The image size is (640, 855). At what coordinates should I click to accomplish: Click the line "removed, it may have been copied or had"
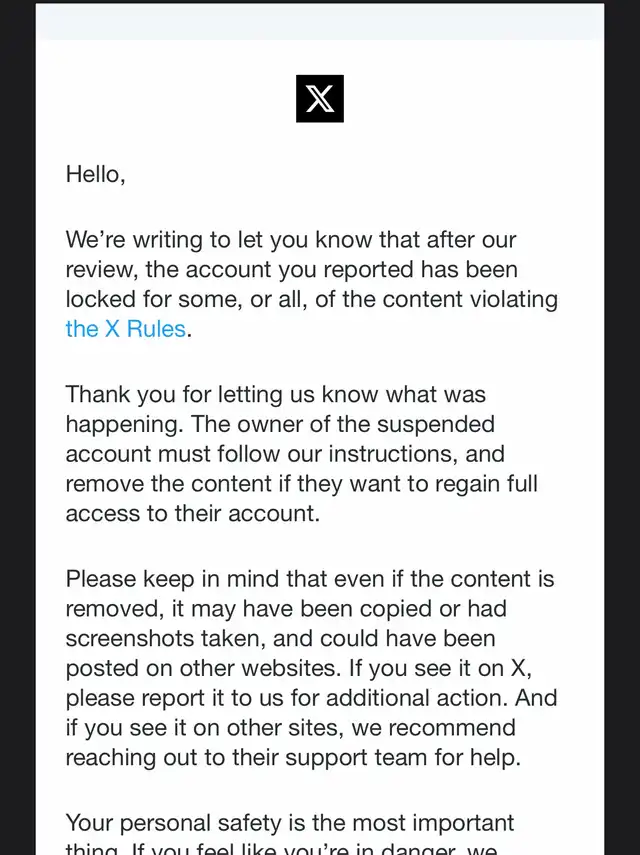(x=286, y=609)
